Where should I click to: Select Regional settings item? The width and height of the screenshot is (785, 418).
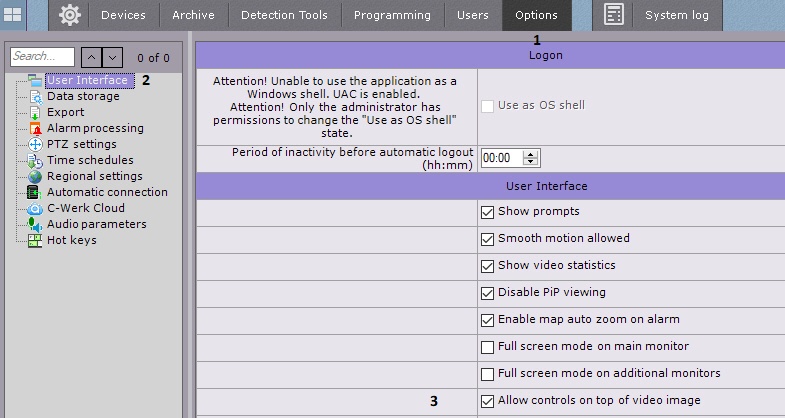94,176
